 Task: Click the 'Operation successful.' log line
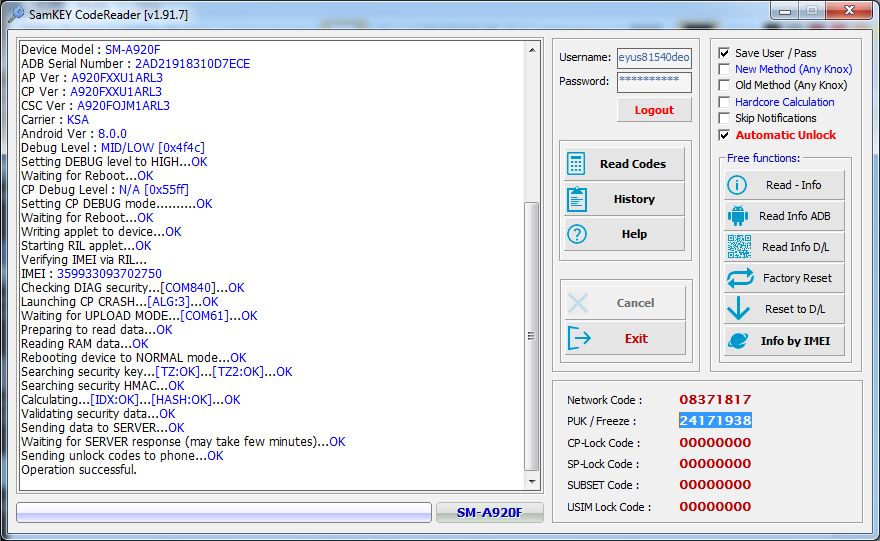[79, 470]
